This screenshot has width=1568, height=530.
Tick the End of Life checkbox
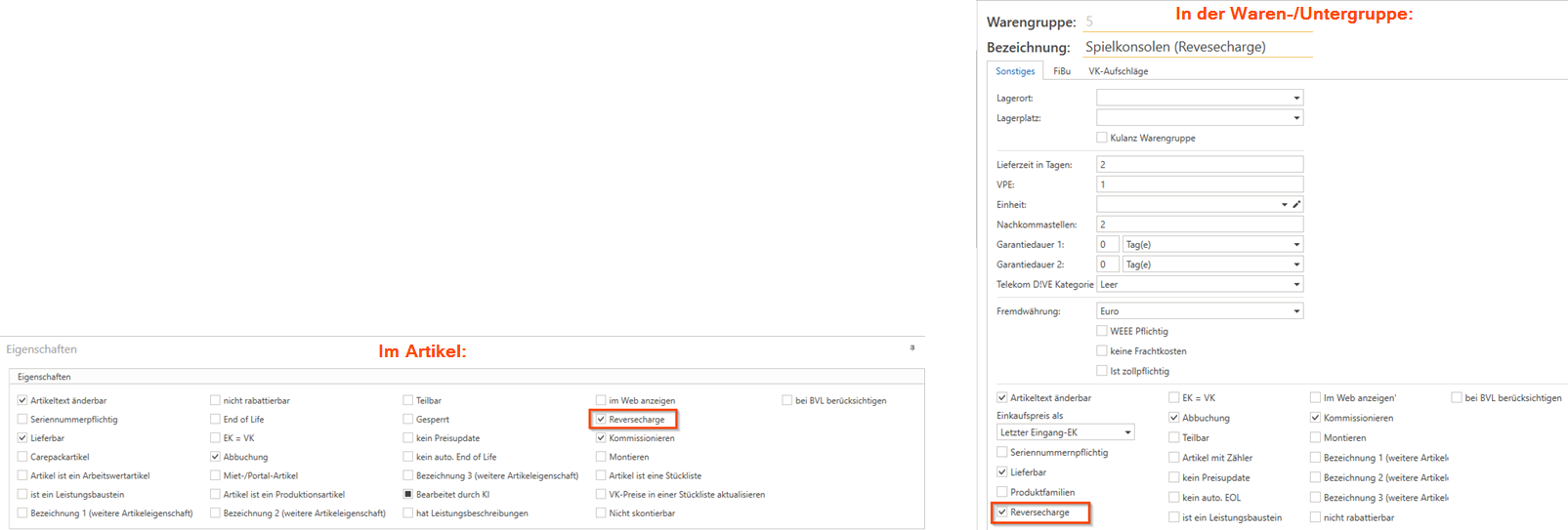click(x=215, y=420)
